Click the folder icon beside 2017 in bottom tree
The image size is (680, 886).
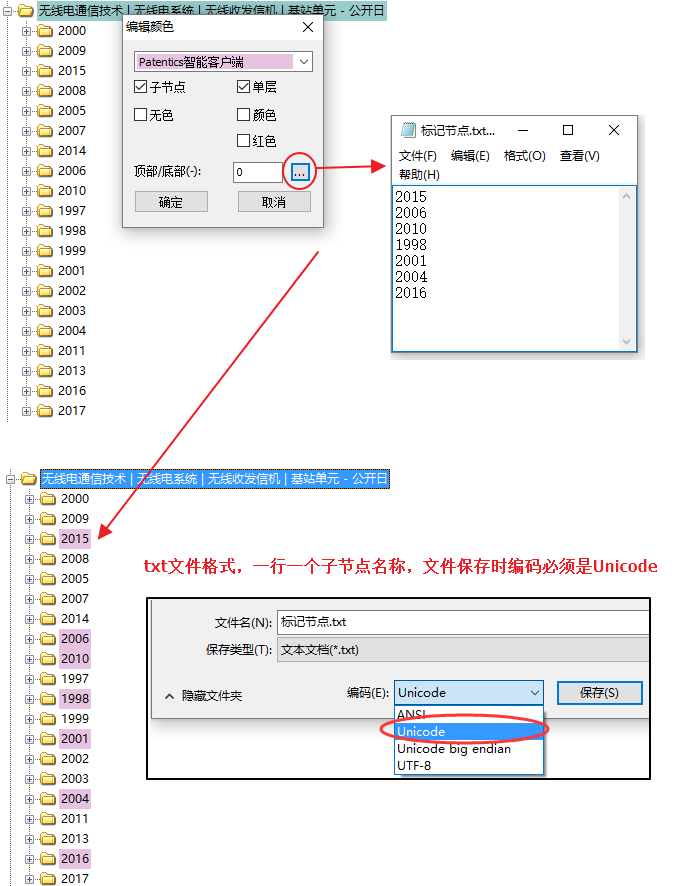point(47,879)
